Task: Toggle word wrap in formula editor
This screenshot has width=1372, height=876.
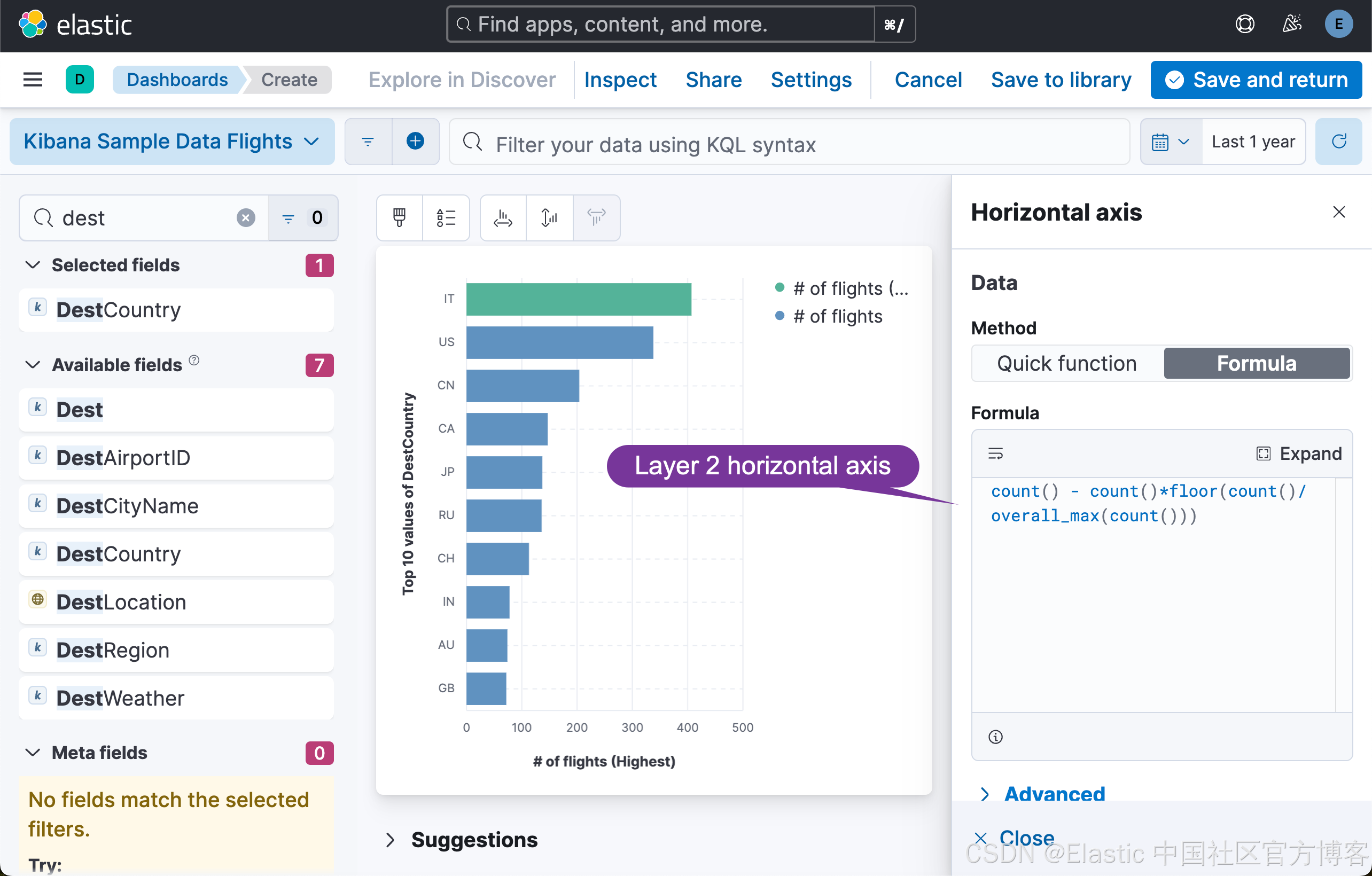Action: tap(995, 453)
